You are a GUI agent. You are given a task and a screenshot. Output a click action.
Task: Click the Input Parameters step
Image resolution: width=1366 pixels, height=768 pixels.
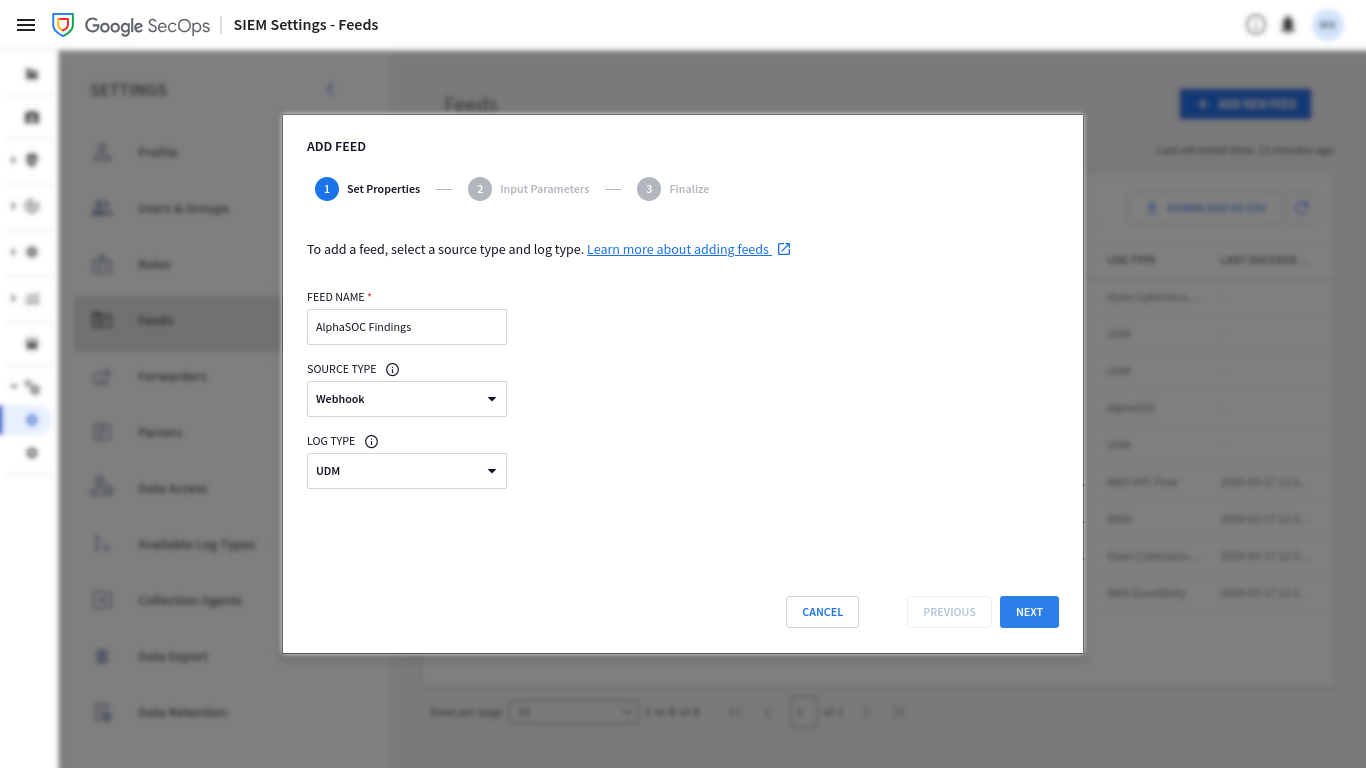click(529, 188)
